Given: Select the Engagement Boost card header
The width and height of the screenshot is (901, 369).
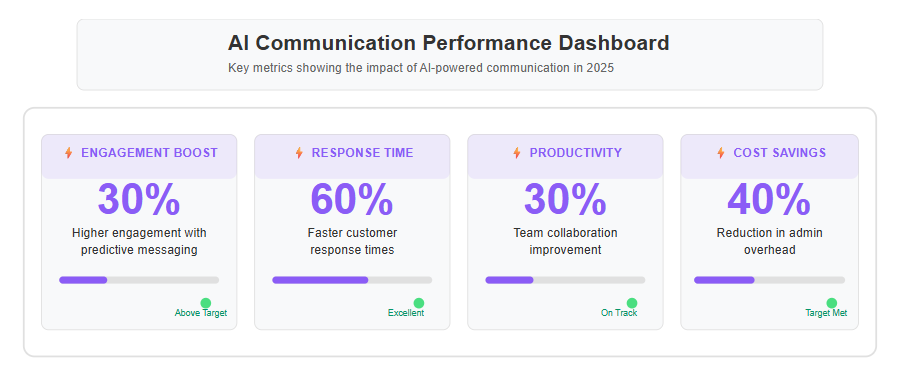Looking at the screenshot, I should [139, 156].
